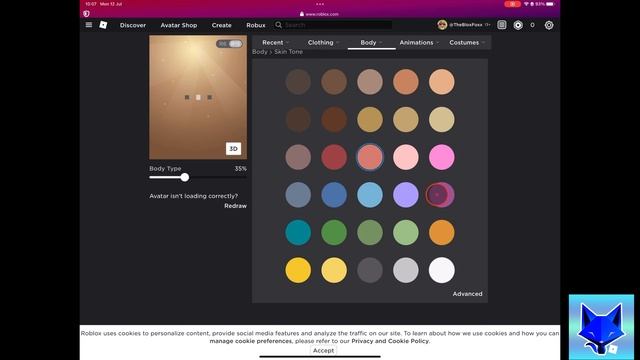Viewport: 640px width, 360px height.
Task: Select the bright yellow skin tone swatch
Action: tap(298, 270)
